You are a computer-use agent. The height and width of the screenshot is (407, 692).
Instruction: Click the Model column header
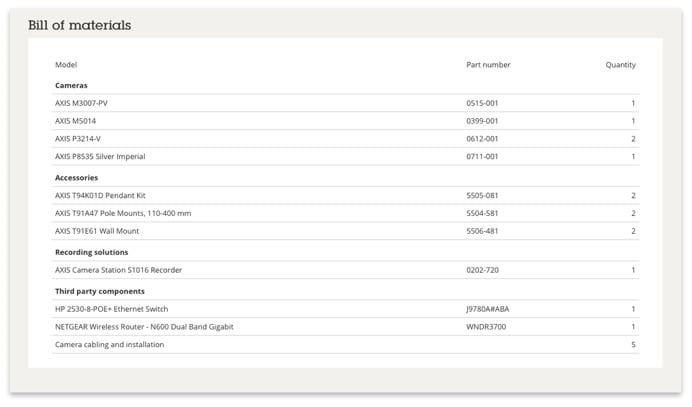[66, 65]
